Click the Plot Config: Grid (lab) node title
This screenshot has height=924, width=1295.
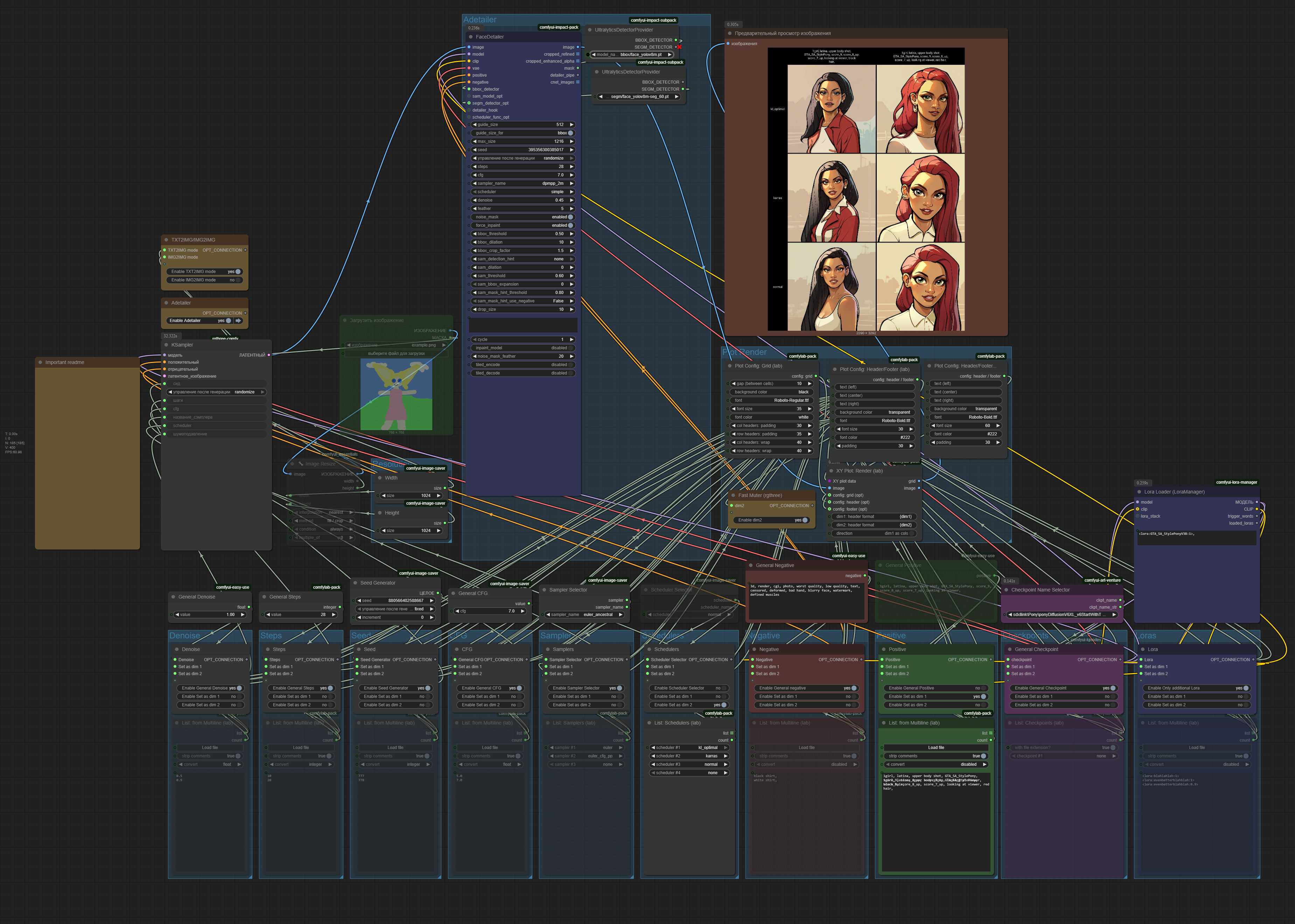tap(758, 366)
